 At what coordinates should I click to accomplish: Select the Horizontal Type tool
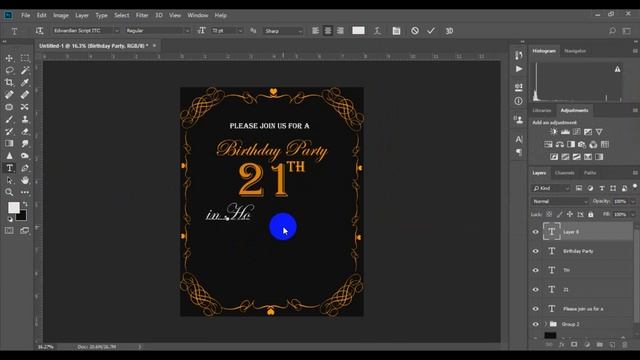point(9,168)
